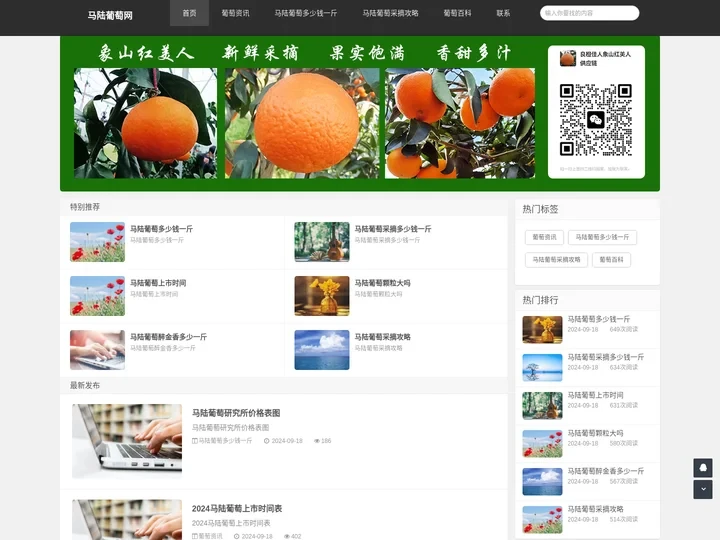
Task: Focus the search input field in header
Action: point(589,13)
